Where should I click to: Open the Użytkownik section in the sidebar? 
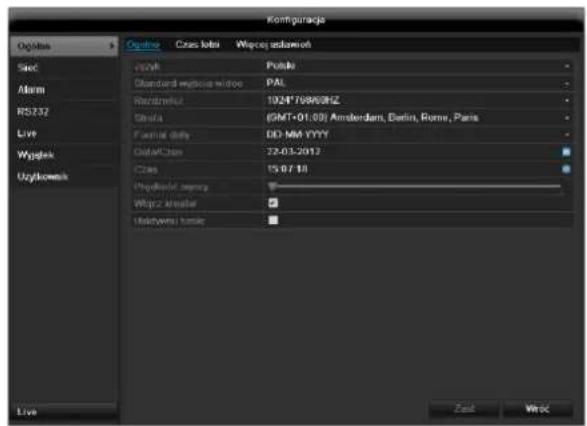click(x=64, y=177)
